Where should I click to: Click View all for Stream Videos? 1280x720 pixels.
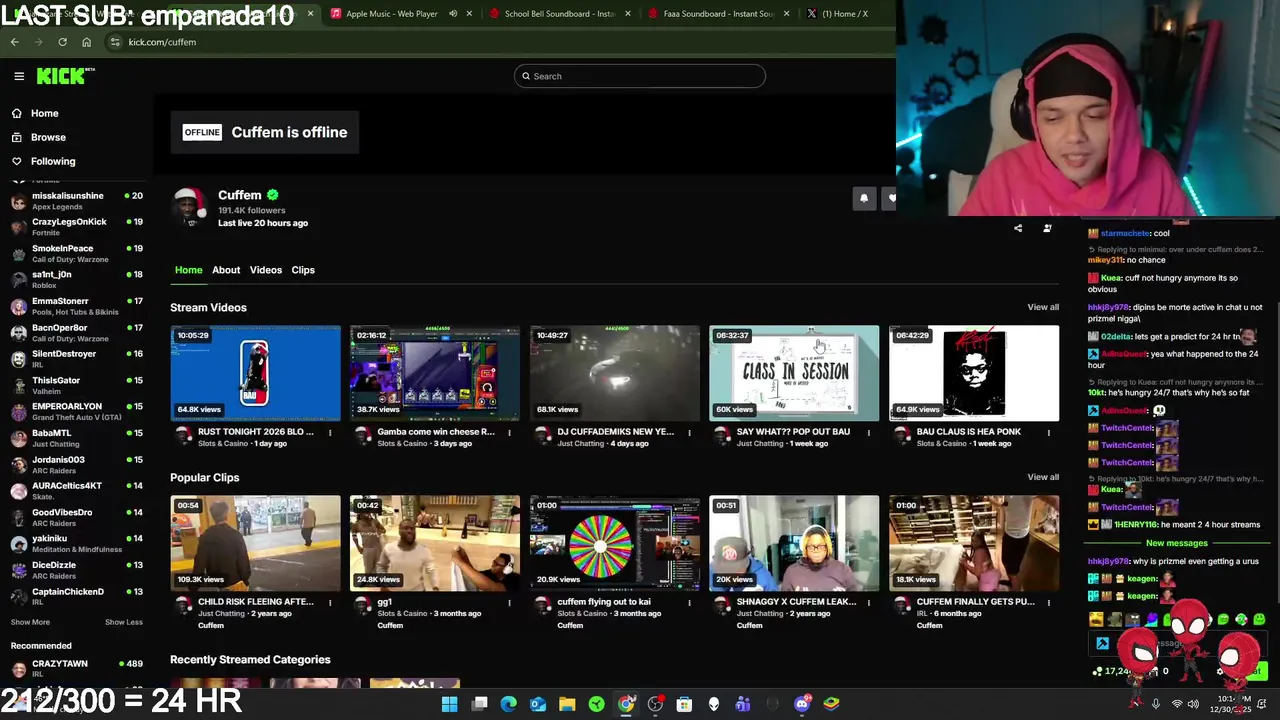coord(1043,307)
